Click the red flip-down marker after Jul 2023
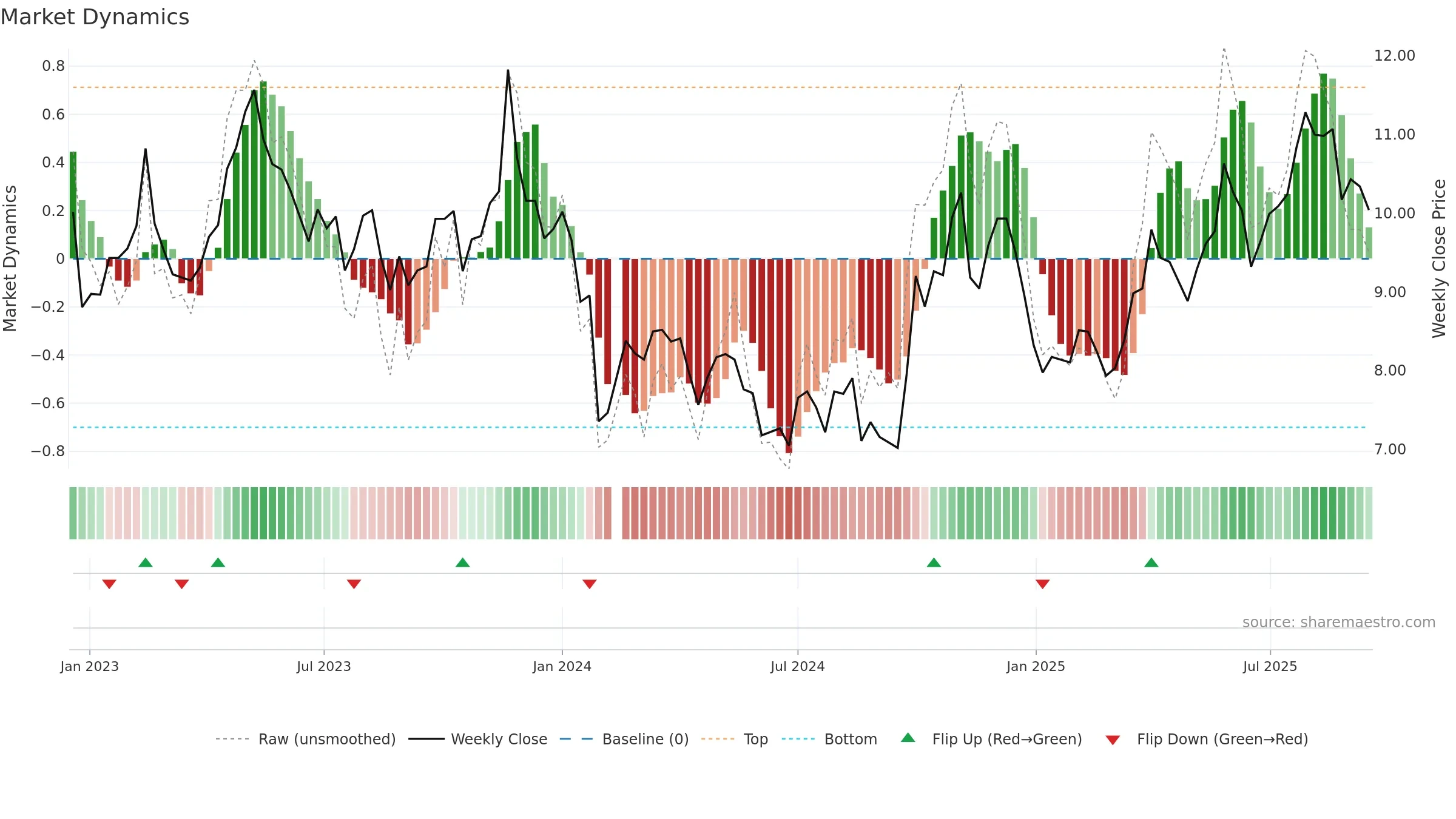1456x819 pixels. click(x=354, y=584)
